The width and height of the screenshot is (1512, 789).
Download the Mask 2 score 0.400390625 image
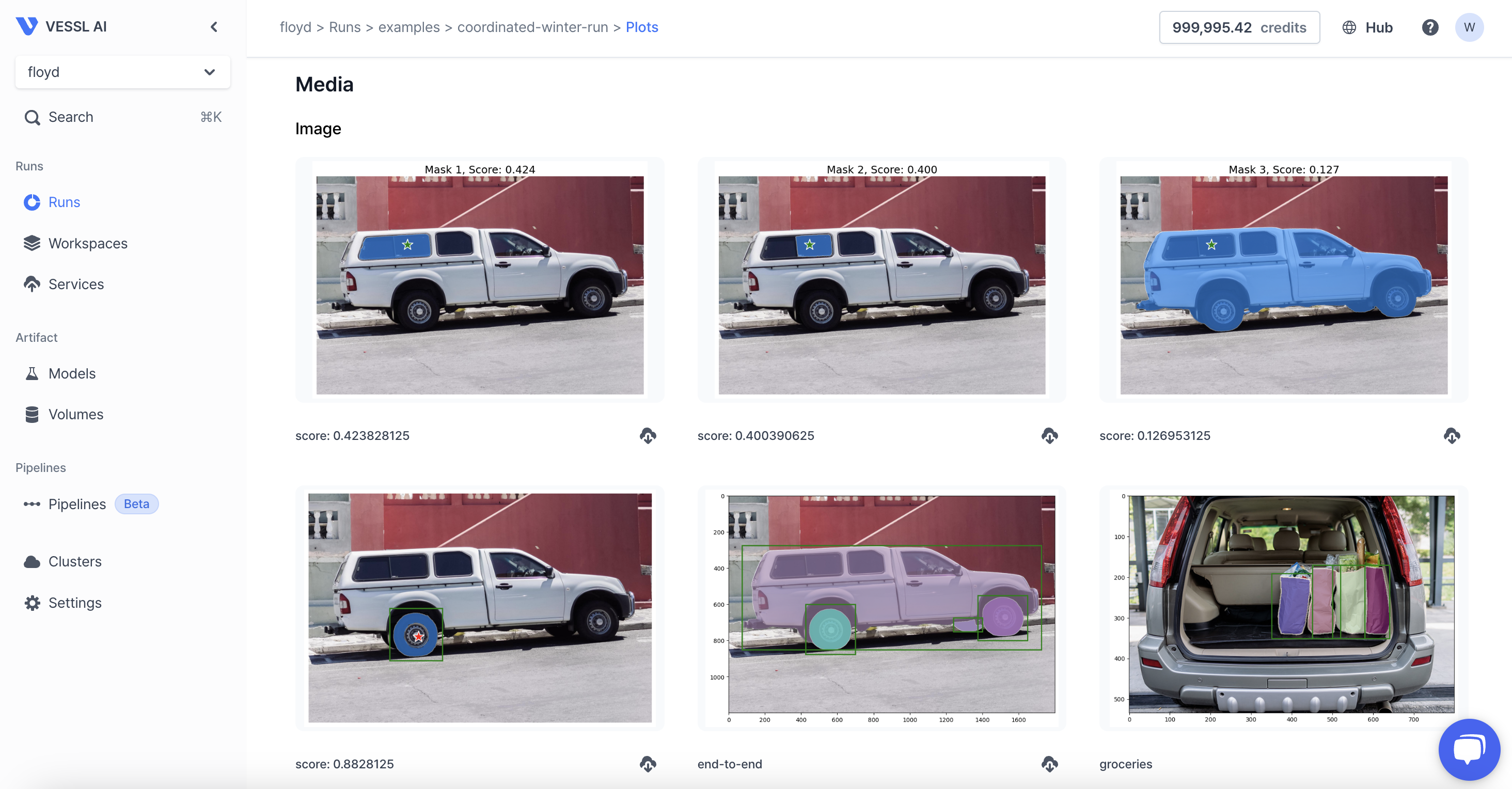[x=1049, y=436]
